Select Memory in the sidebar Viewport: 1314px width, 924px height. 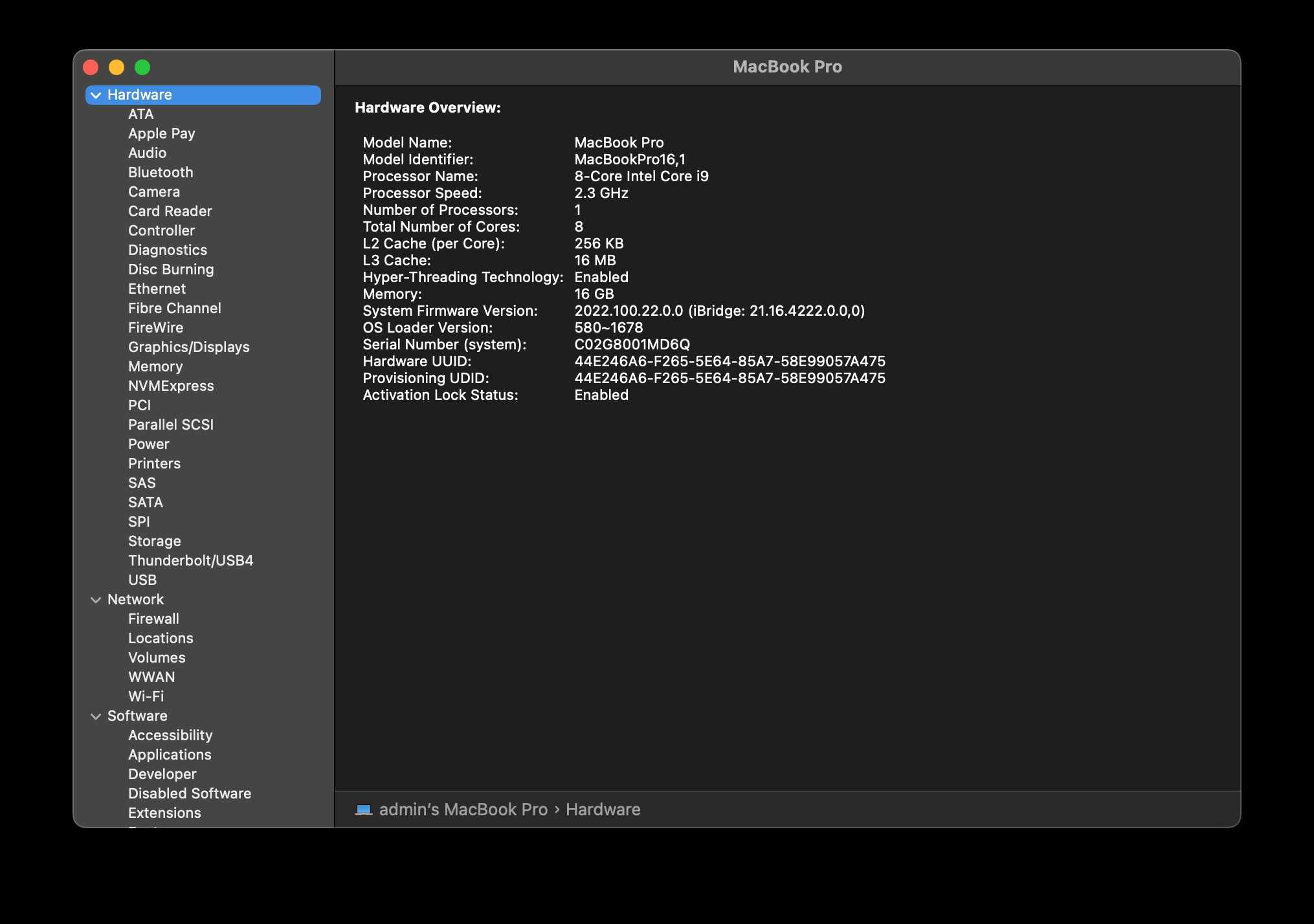(155, 367)
